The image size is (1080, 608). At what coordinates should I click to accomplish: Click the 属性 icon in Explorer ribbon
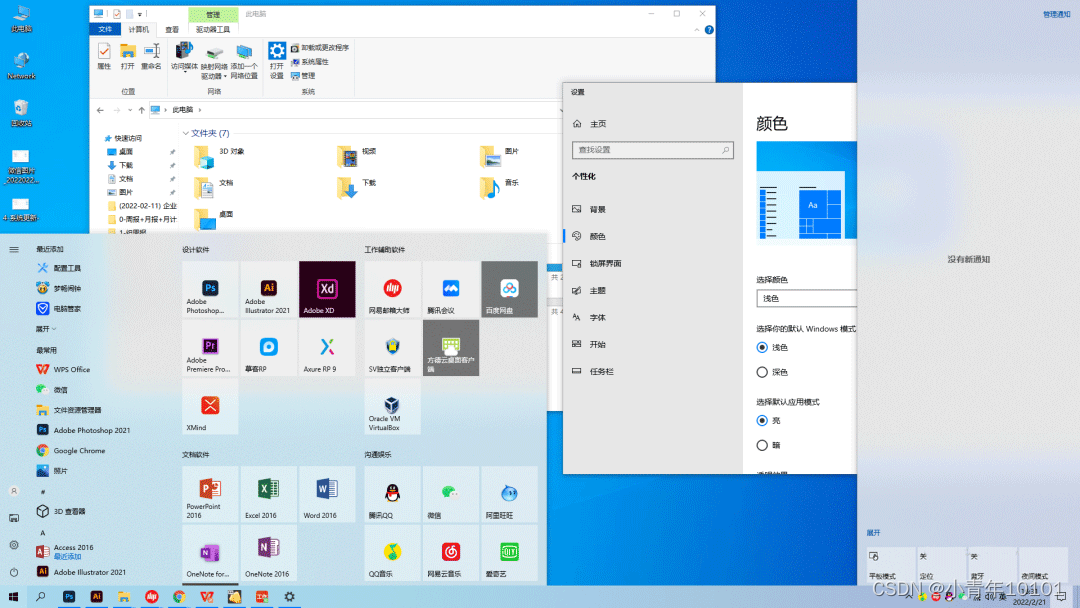104,56
